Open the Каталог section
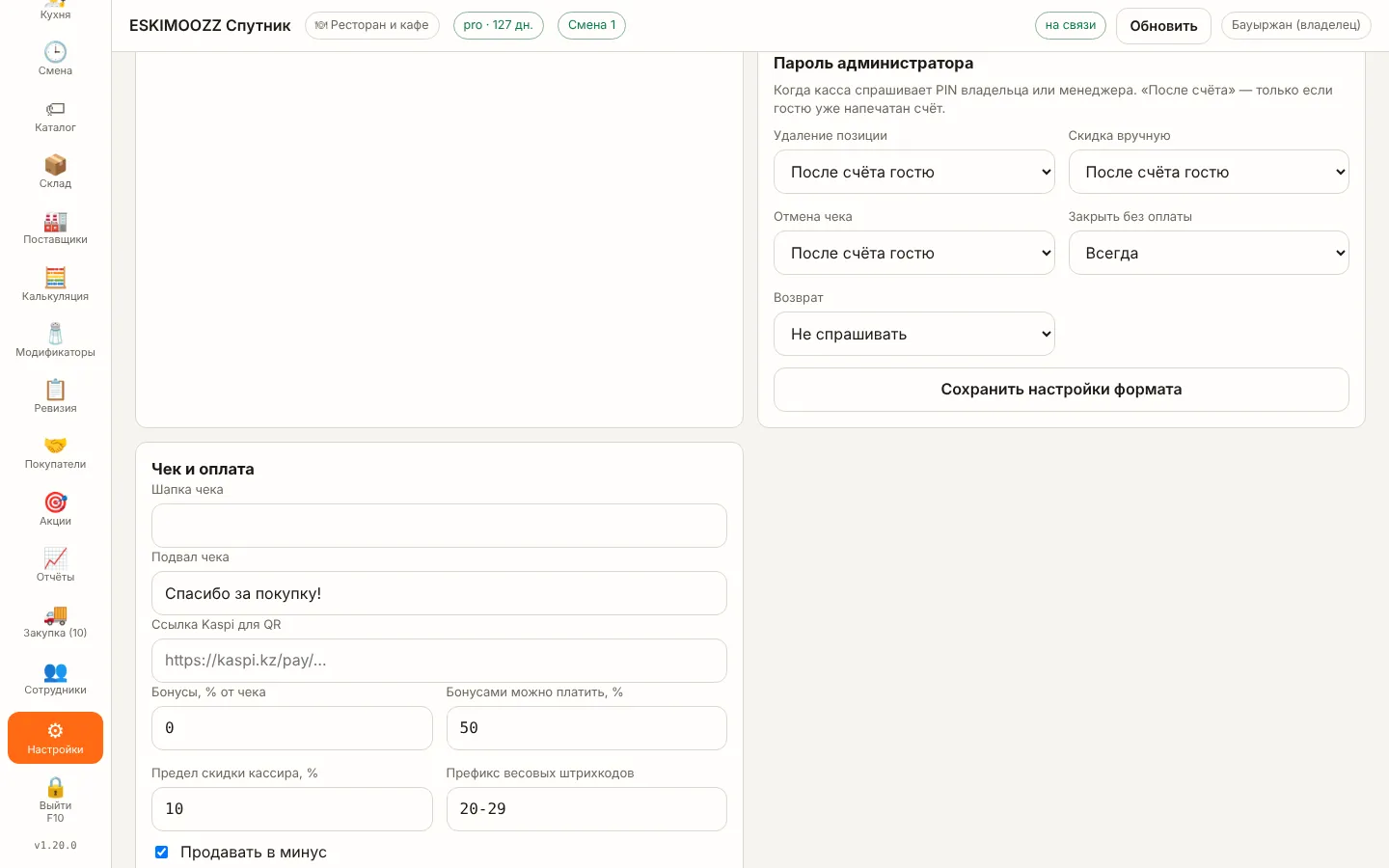Viewport: 1389px width, 868px height. [55, 115]
